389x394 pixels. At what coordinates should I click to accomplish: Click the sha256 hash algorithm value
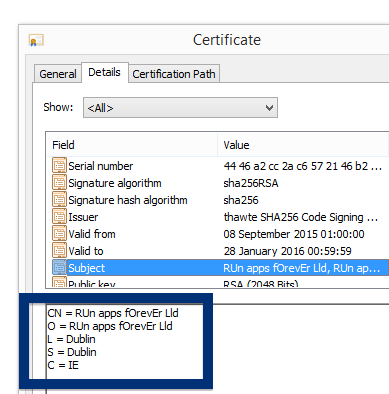(x=241, y=200)
